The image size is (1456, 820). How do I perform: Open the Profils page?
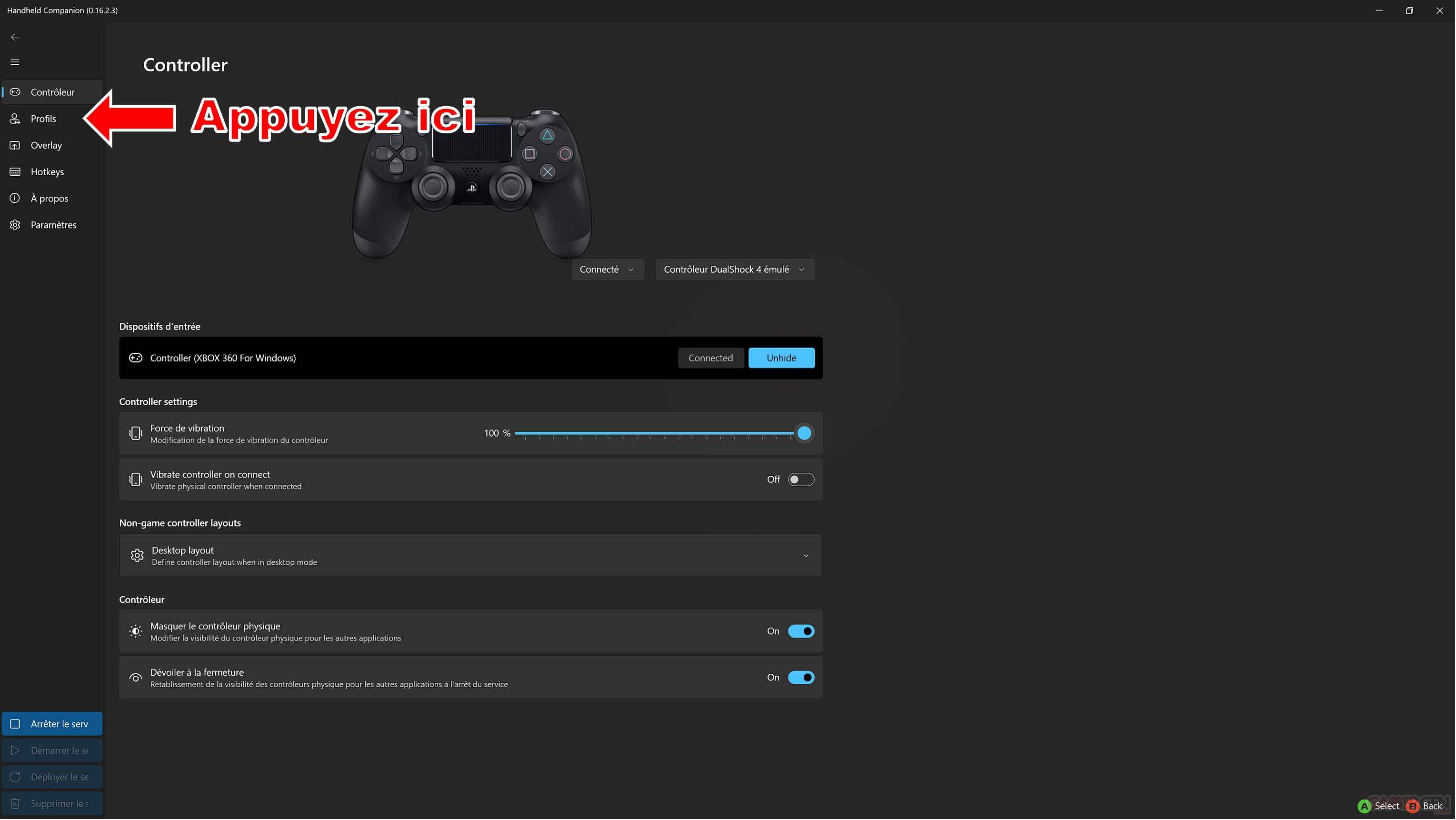coord(43,119)
